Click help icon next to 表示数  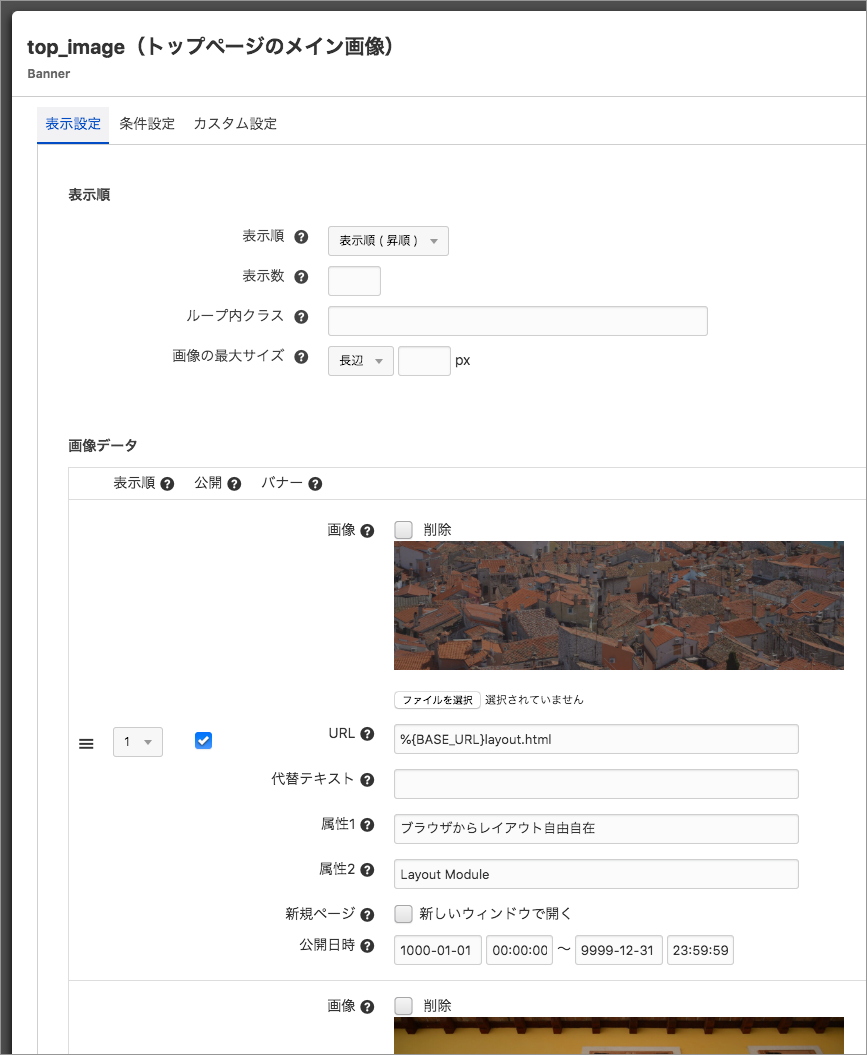[x=301, y=278]
